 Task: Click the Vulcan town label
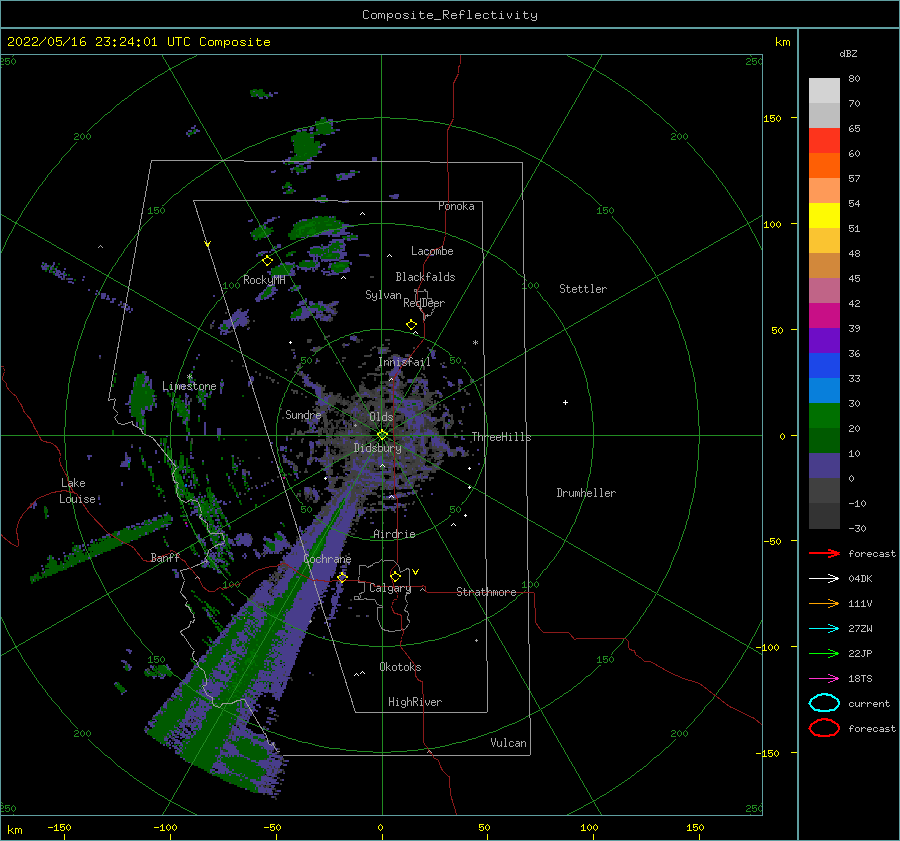click(509, 743)
